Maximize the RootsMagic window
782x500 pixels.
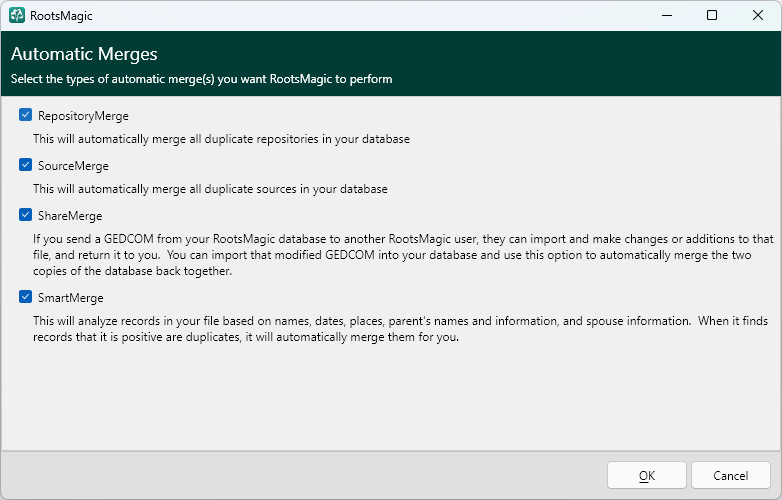[x=712, y=15]
